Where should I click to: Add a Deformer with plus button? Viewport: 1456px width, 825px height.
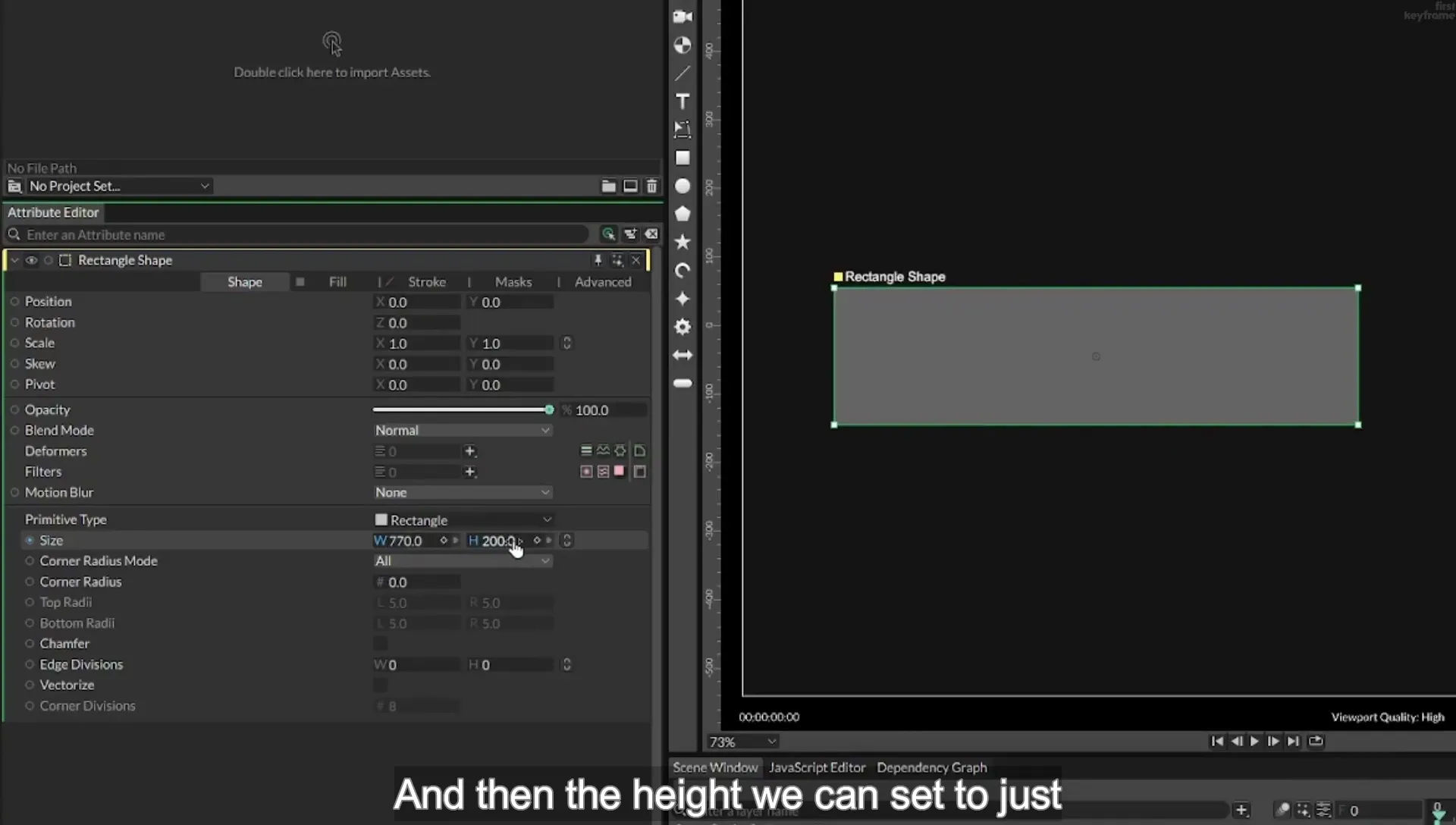tap(469, 451)
